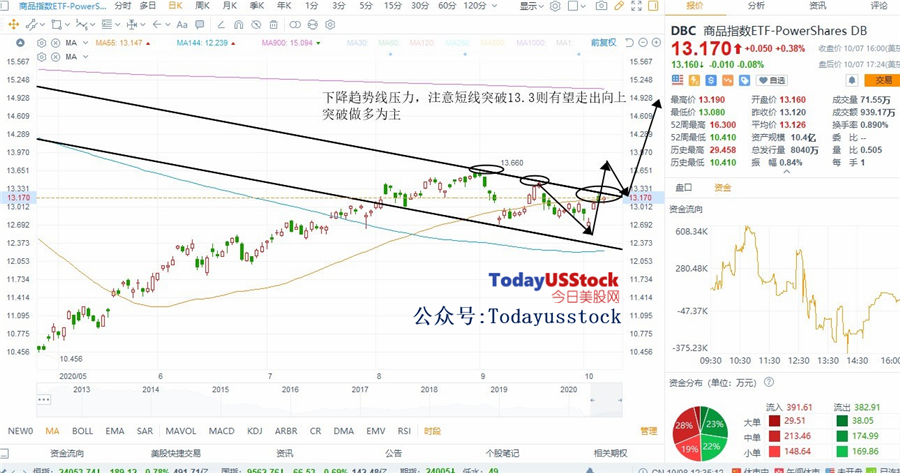Expand the quote details chevron under 振幅
Viewport: 900px width, 473px height.
coord(786,171)
